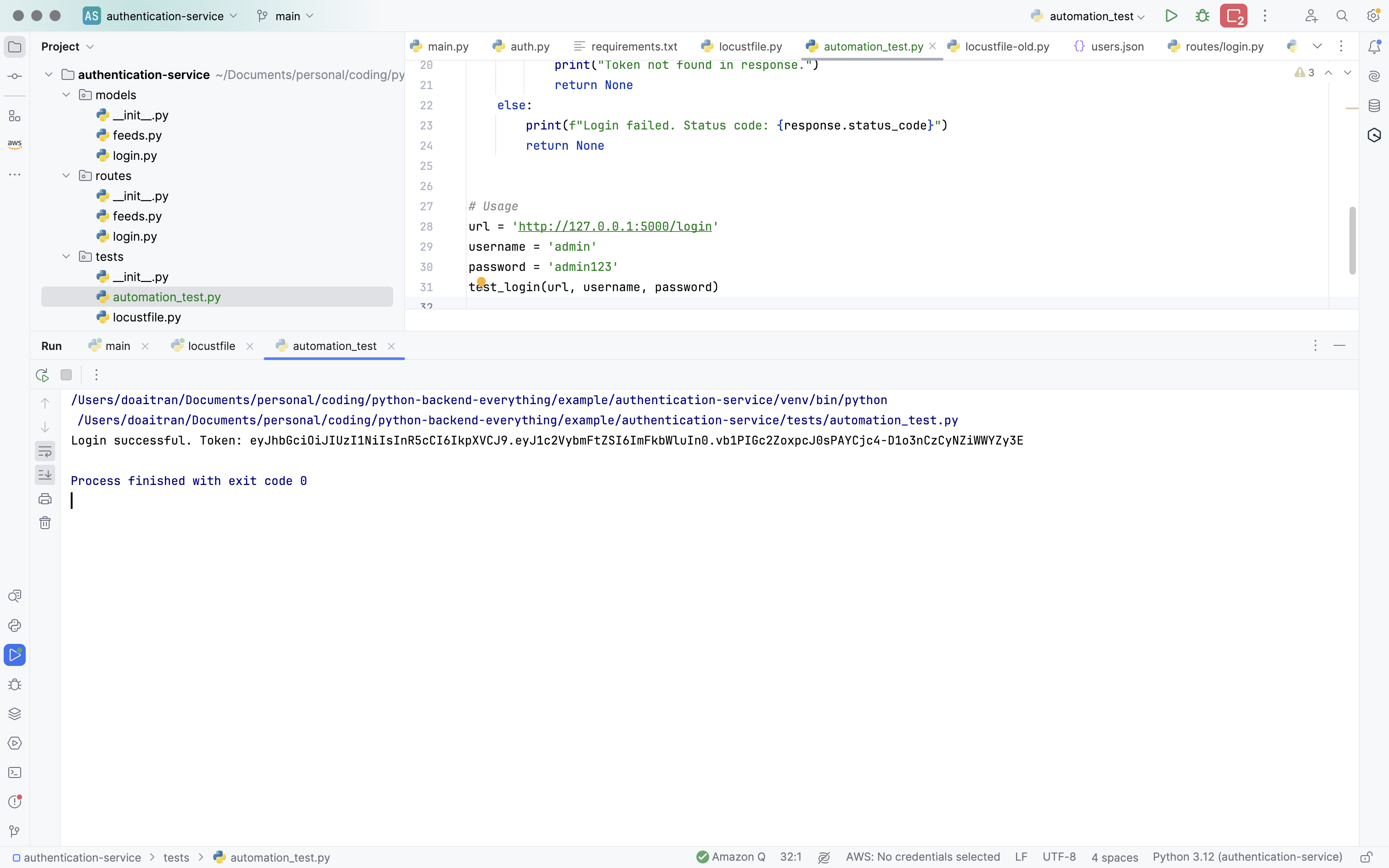Image resolution: width=1389 pixels, height=868 pixels.
Task: Show hidden editor tabs chevron
Action: pos(1317,46)
